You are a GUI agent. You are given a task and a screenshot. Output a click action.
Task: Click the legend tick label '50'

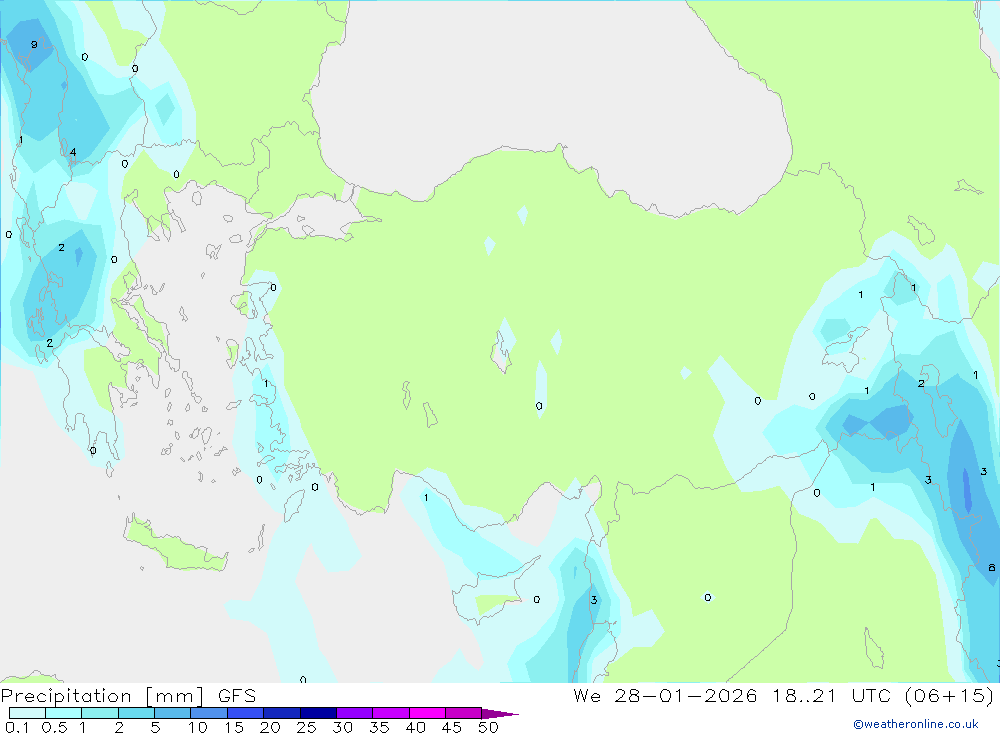[x=488, y=727]
